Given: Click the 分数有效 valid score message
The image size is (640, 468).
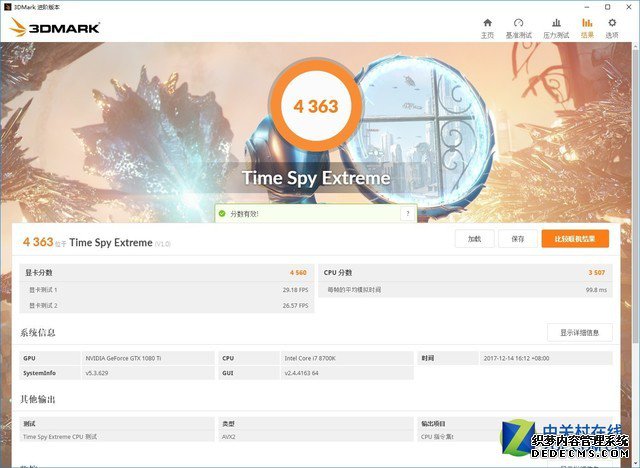Looking at the screenshot, I should pos(244,214).
